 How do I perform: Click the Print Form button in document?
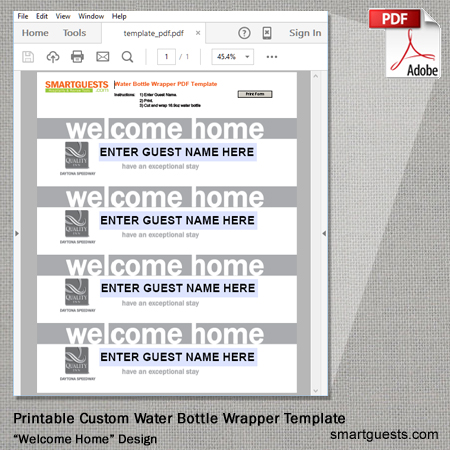tap(255, 94)
